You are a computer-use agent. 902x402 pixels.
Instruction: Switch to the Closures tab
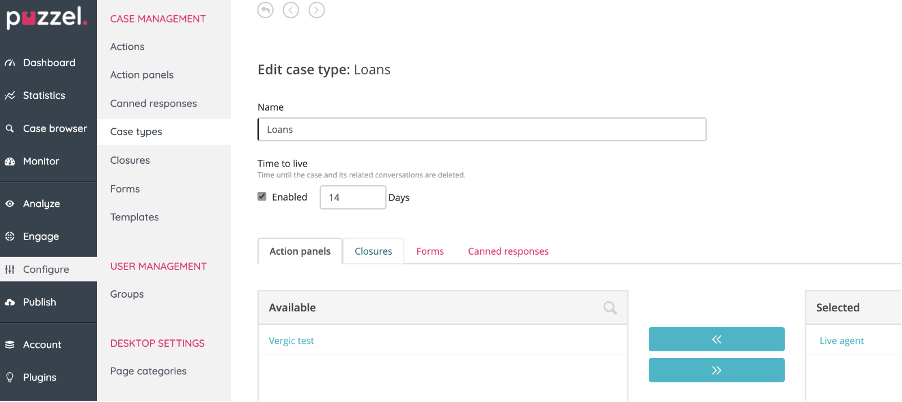[373, 251]
